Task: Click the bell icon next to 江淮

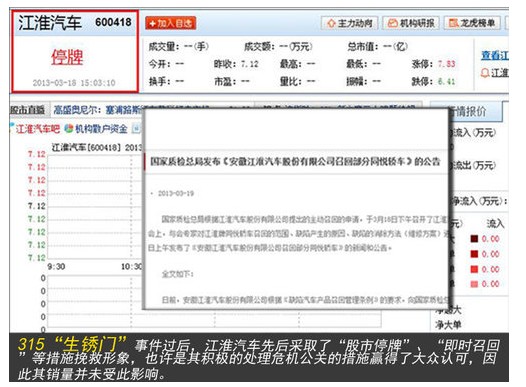Action: point(485,72)
